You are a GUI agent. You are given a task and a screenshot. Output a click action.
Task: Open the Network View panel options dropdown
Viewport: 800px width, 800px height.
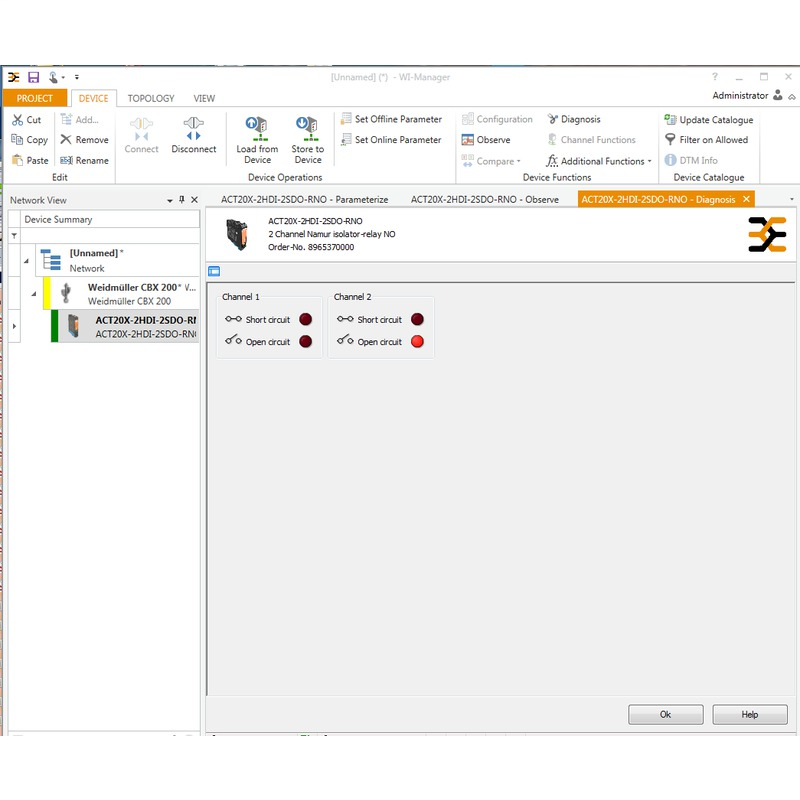170,201
